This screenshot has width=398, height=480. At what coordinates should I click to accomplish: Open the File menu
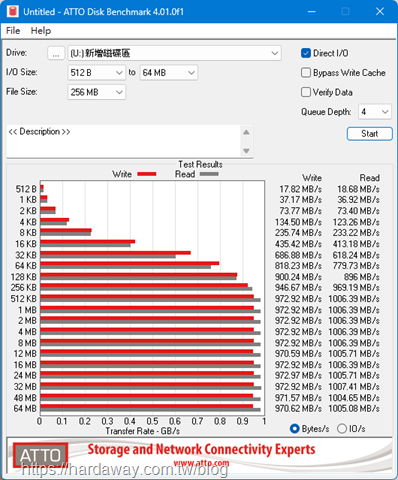pyautogui.click(x=13, y=31)
